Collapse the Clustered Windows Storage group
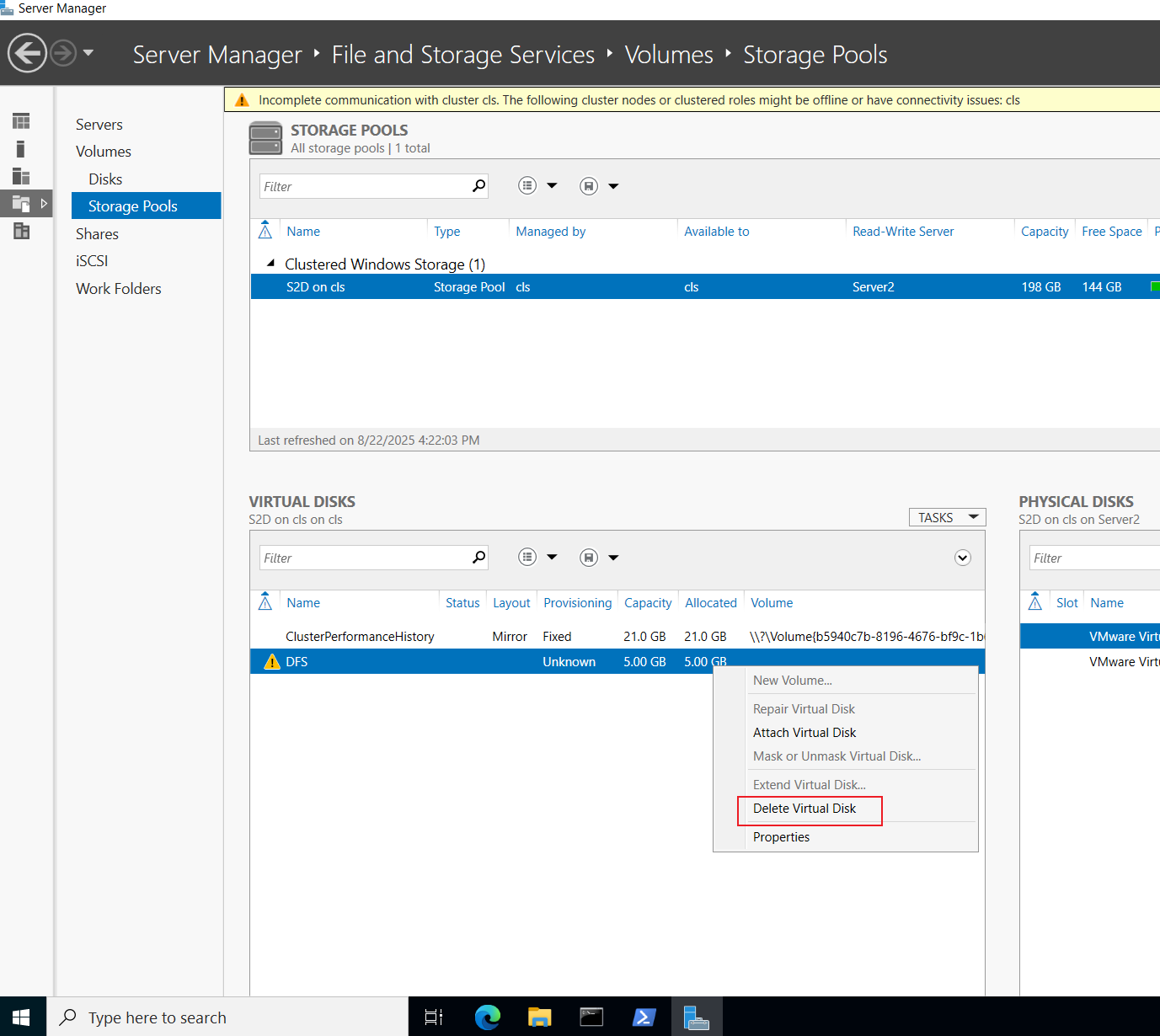Viewport: 1160px width, 1036px height. coord(270,264)
